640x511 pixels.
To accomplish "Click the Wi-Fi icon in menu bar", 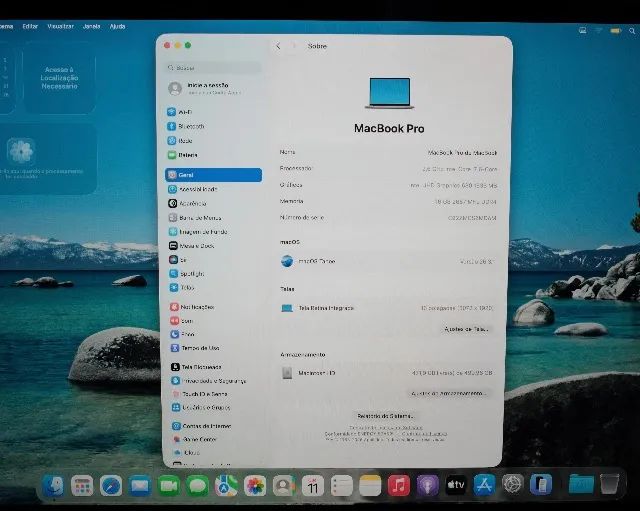I will pos(599,31).
